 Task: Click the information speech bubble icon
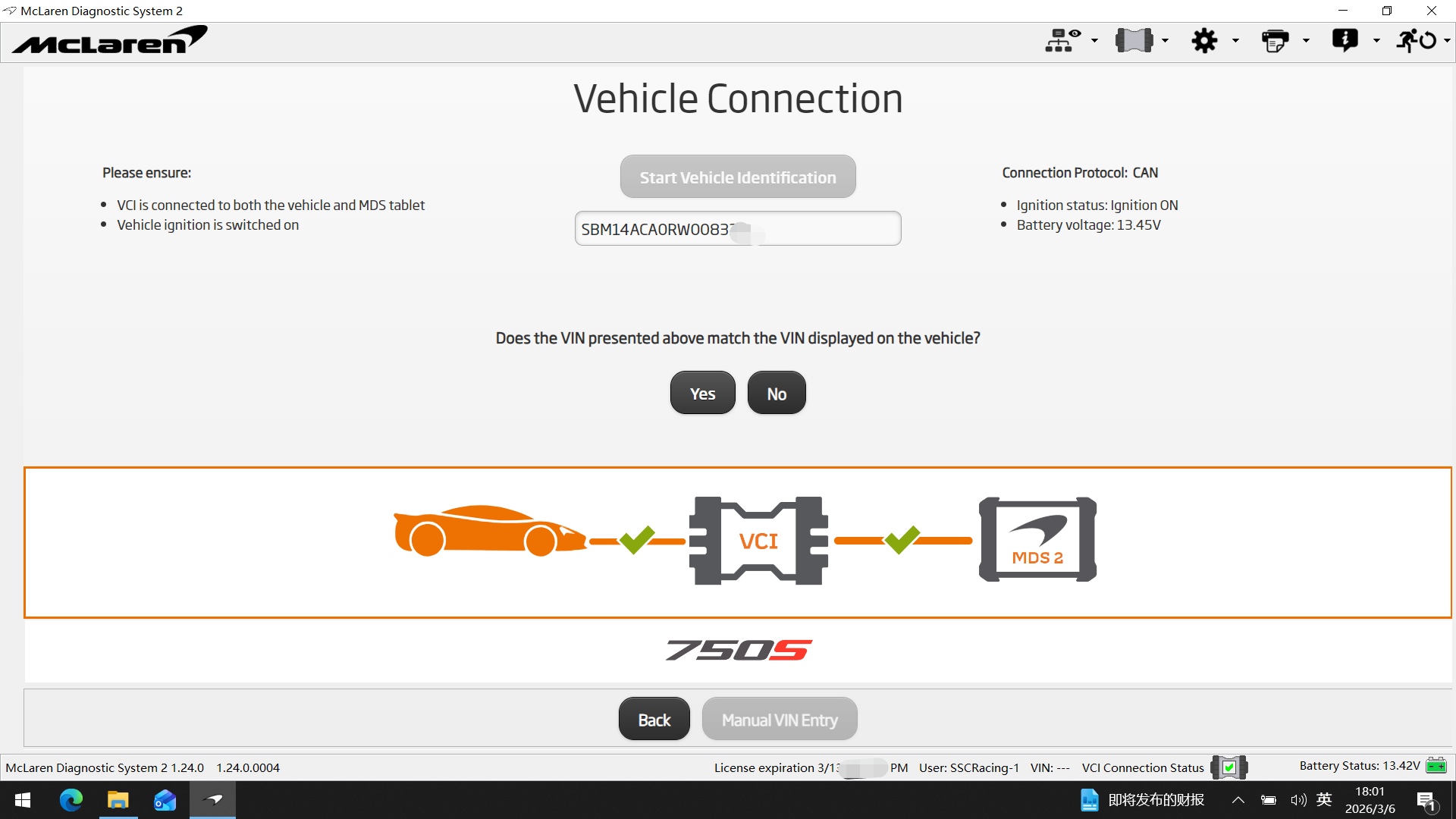pos(1345,40)
